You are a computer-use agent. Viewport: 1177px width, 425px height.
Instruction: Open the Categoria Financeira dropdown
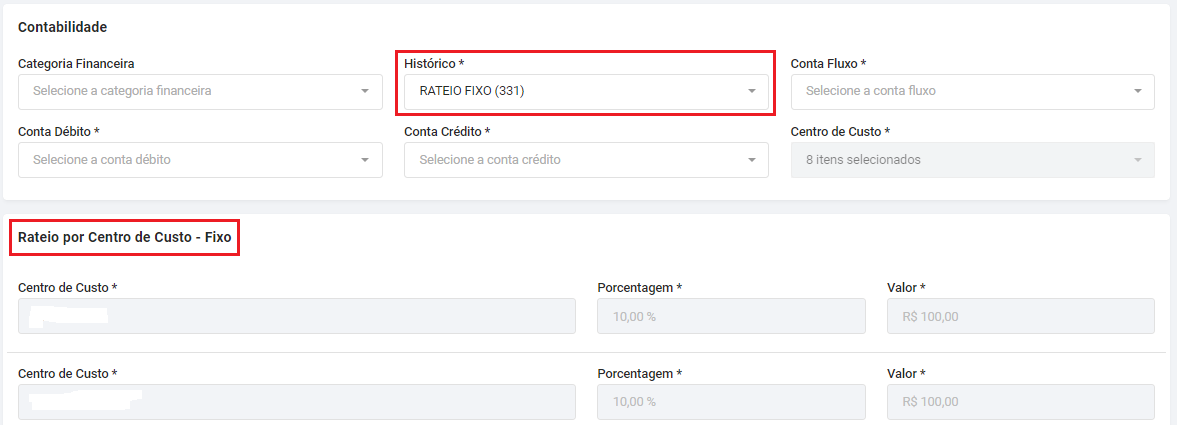[x=190, y=91]
